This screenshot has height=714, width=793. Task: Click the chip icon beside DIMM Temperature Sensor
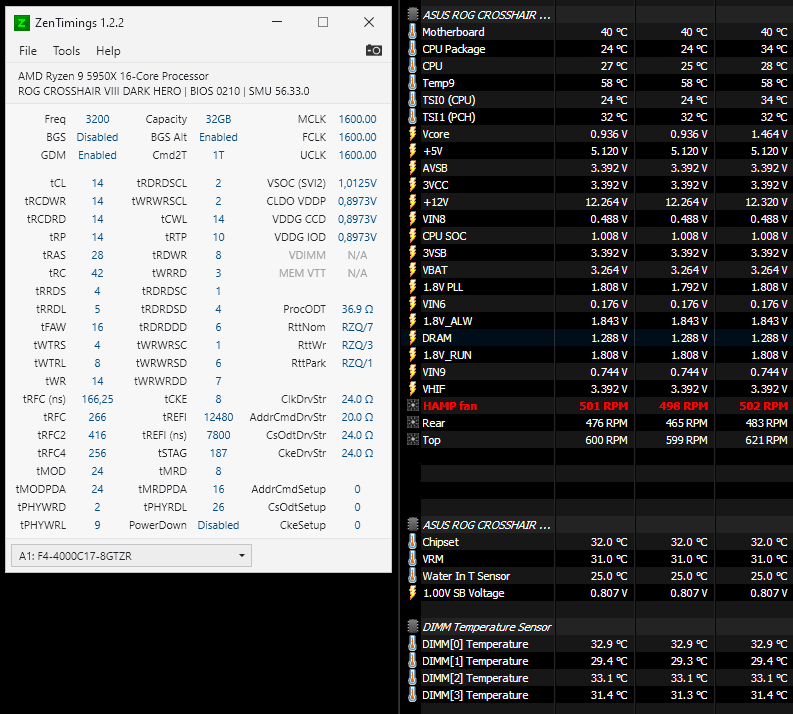pos(413,627)
